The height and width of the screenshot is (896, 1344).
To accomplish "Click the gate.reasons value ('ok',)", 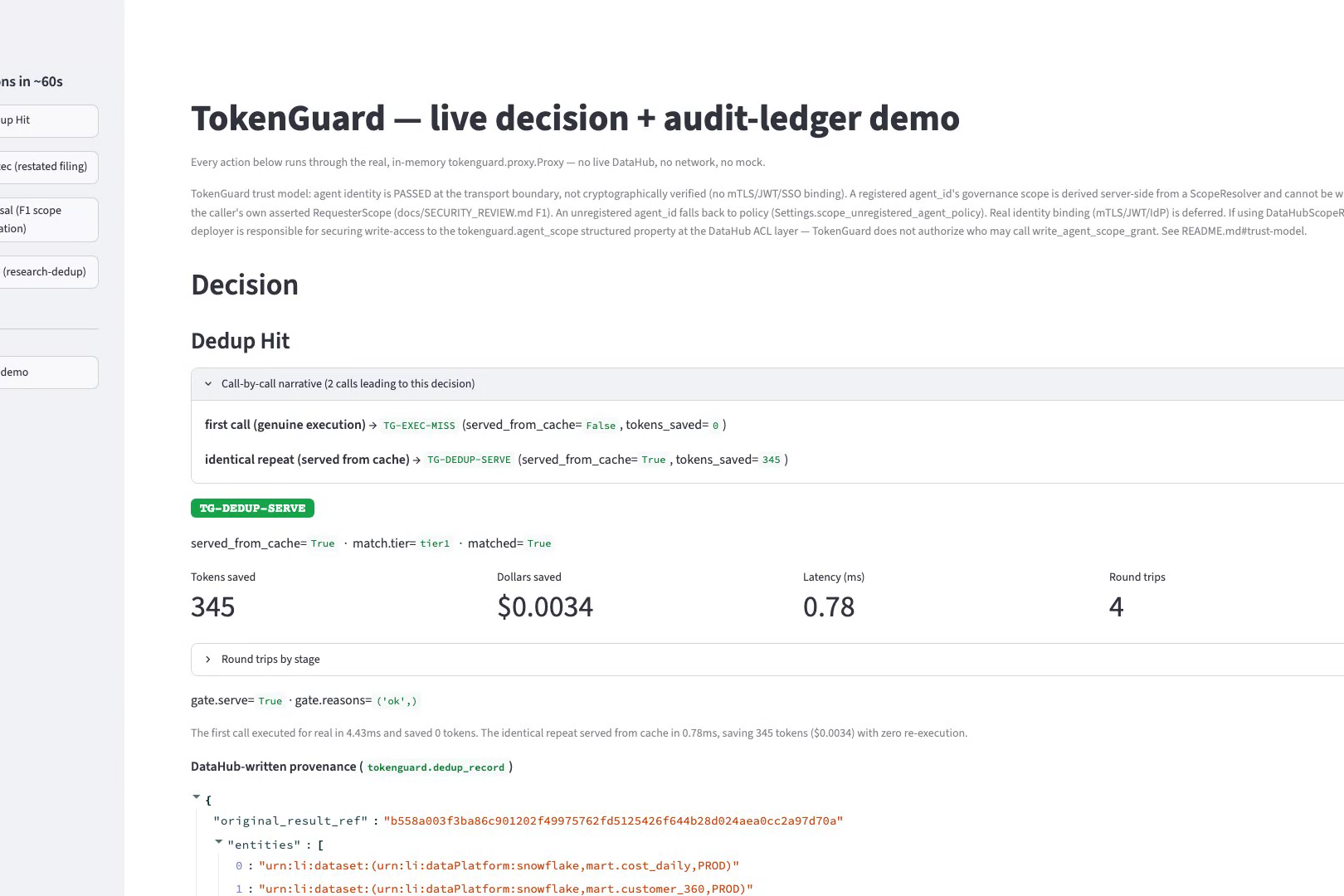I will [397, 702].
